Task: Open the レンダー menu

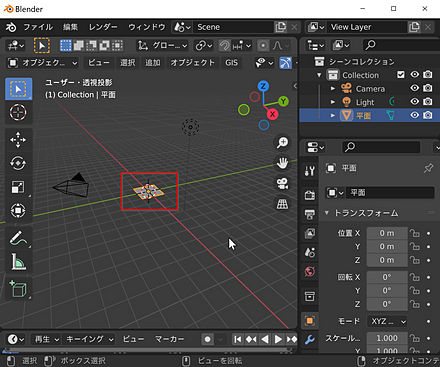Action: pos(103,27)
